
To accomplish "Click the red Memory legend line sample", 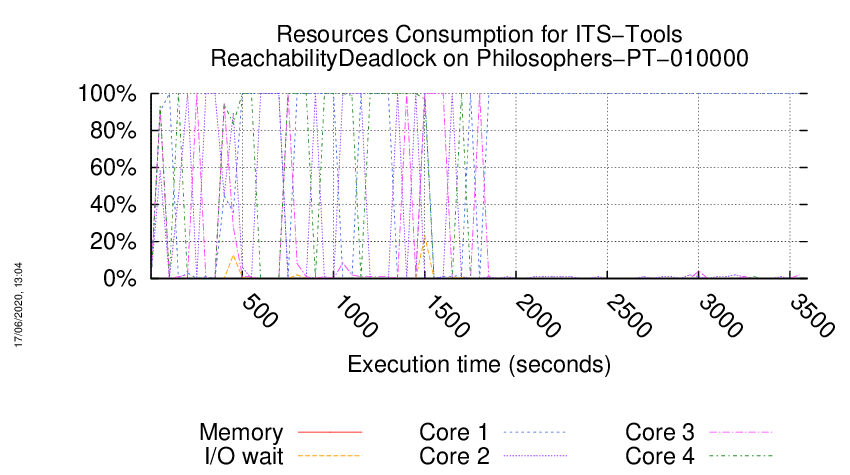I will [330, 432].
